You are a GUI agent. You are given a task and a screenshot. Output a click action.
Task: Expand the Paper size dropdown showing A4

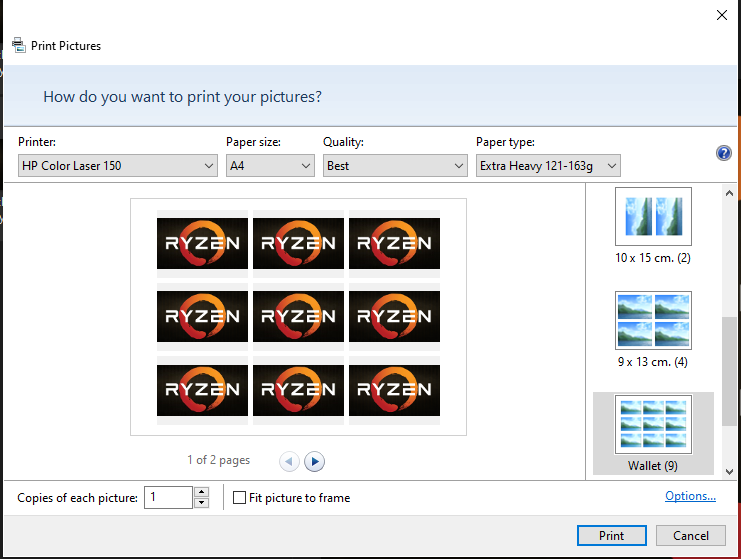pos(270,166)
